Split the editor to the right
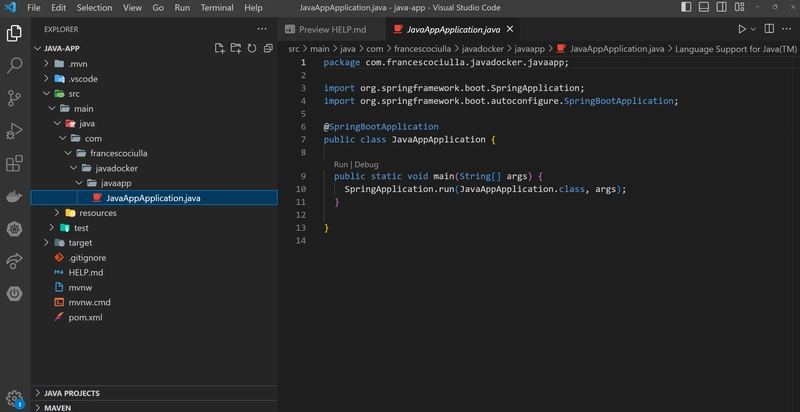Image resolution: width=800 pixels, height=412 pixels. click(769, 29)
